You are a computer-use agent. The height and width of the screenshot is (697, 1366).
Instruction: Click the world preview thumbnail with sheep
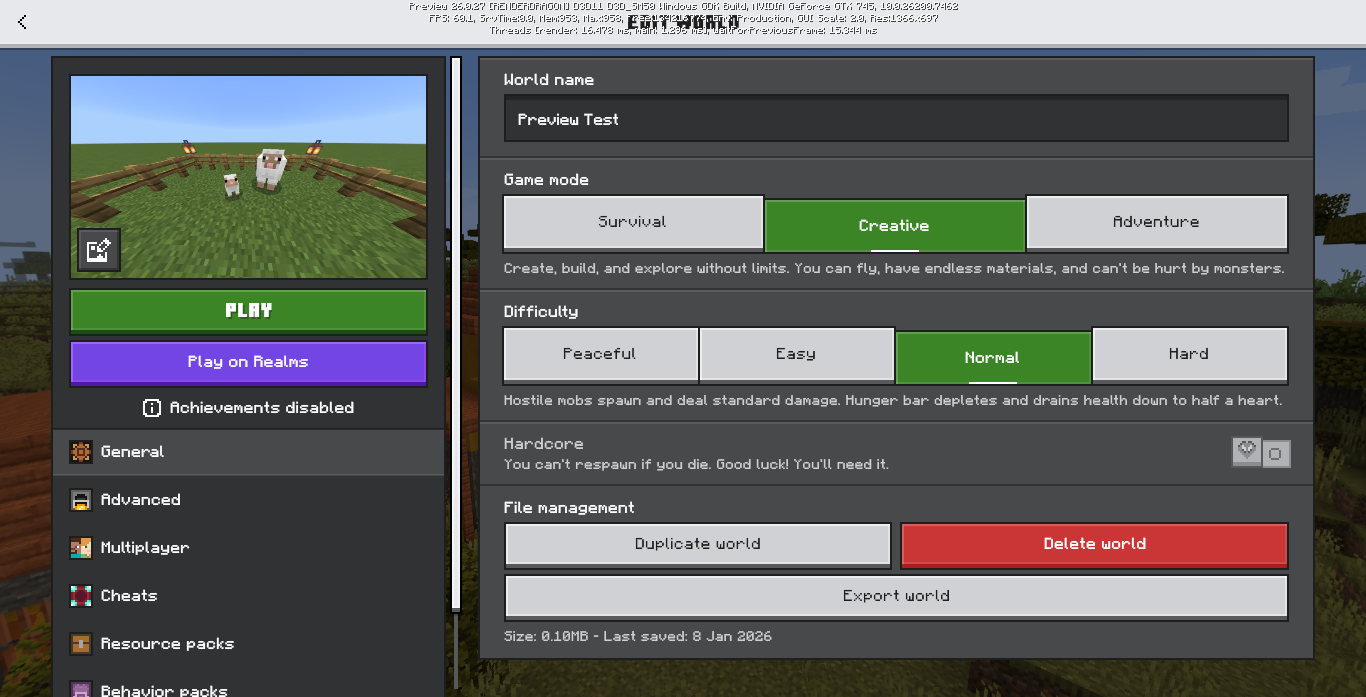tap(248, 177)
